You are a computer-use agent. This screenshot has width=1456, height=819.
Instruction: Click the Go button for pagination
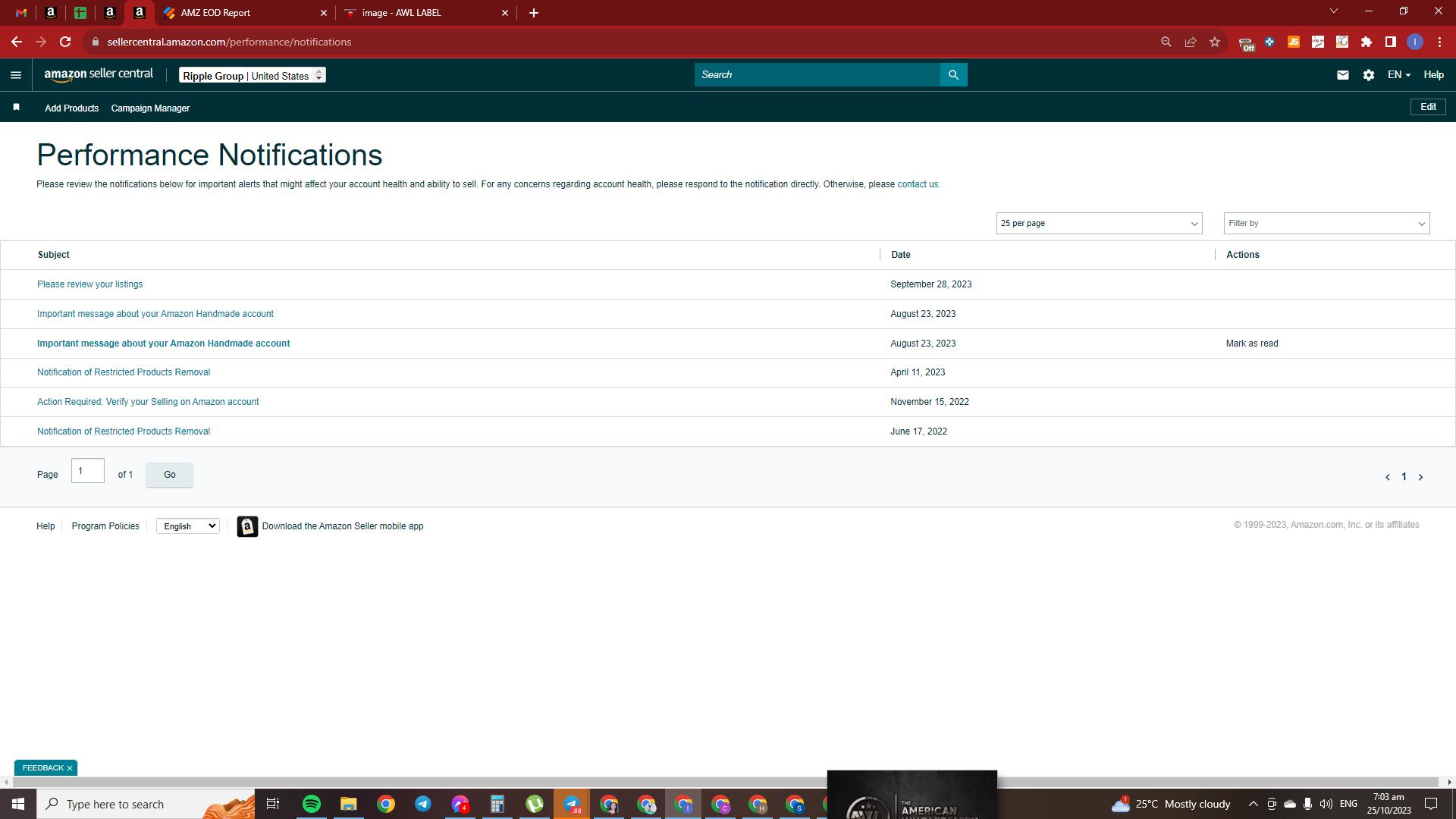tap(170, 475)
